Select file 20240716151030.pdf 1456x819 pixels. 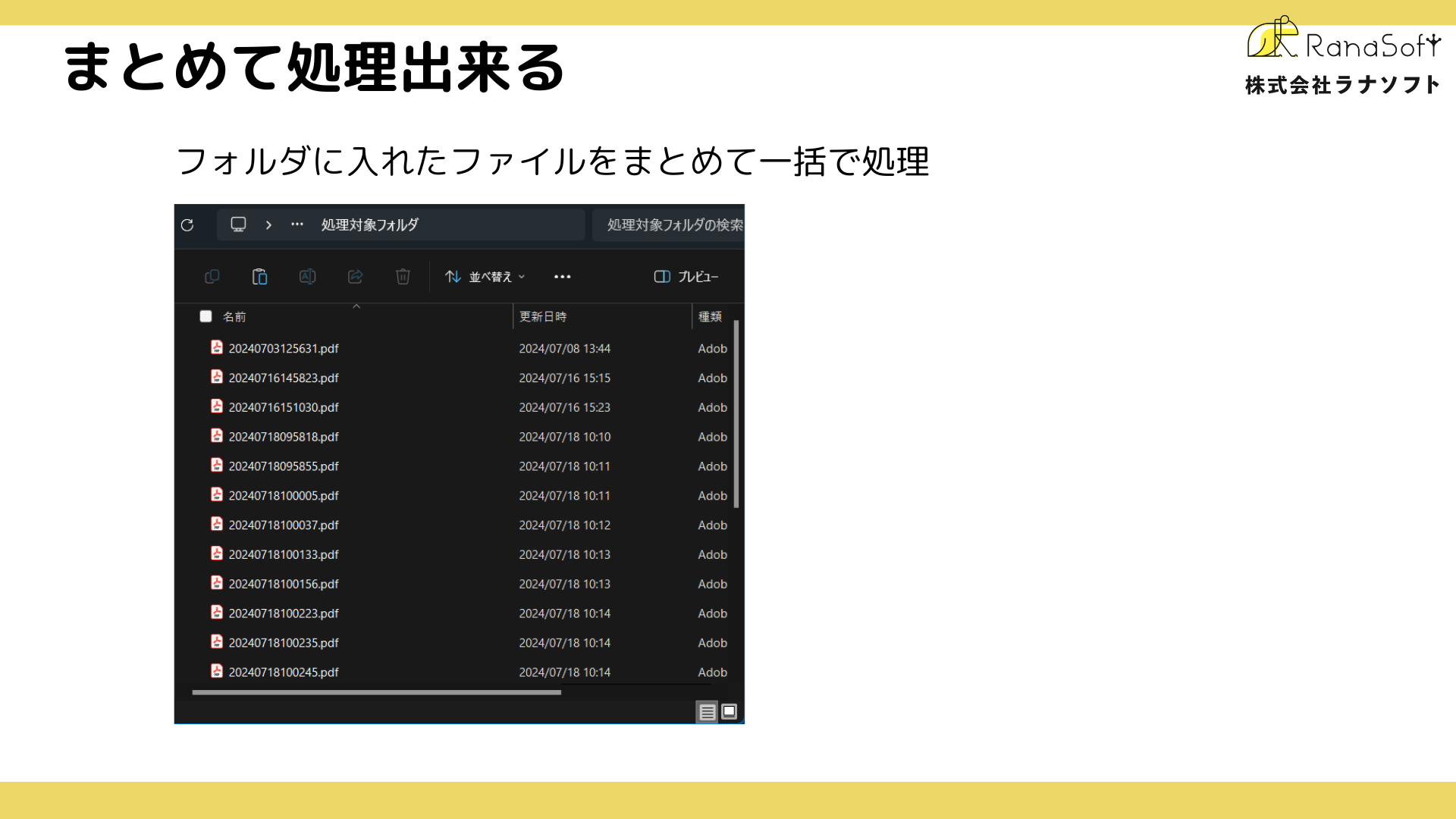[x=284, y=408]
